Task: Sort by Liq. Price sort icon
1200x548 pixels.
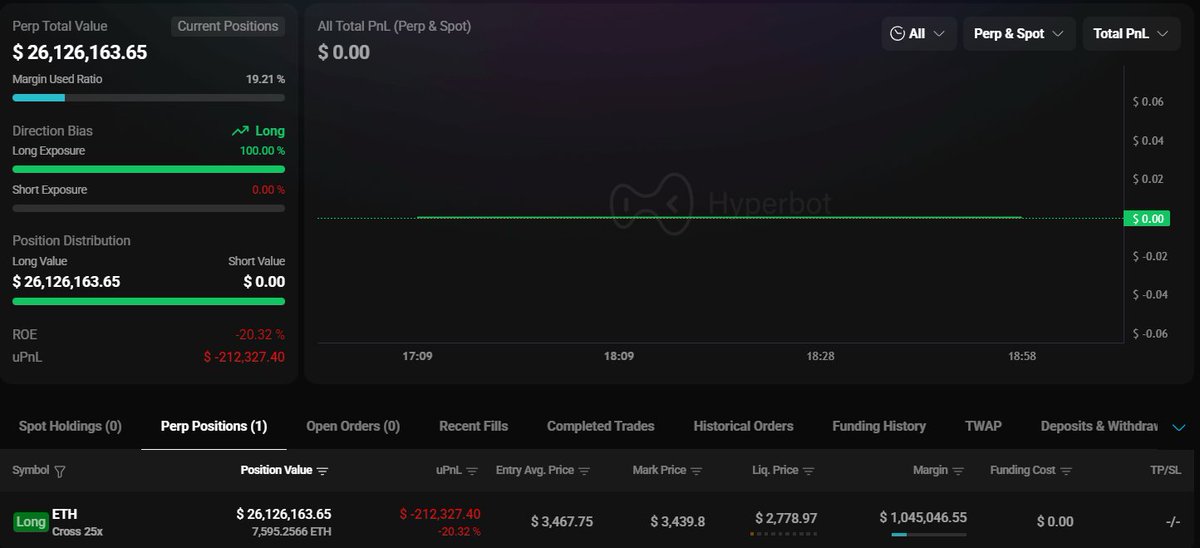Action: pyautogui.click(x=808, y=471)
